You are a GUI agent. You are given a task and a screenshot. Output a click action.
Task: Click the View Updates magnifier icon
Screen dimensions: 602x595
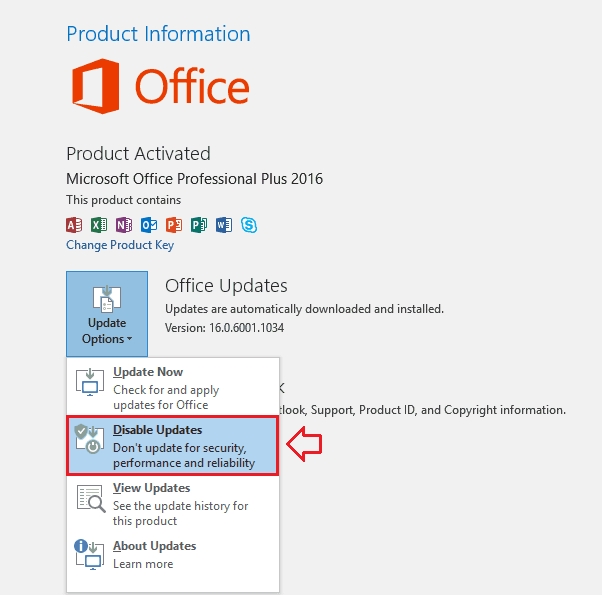point(91,498)
